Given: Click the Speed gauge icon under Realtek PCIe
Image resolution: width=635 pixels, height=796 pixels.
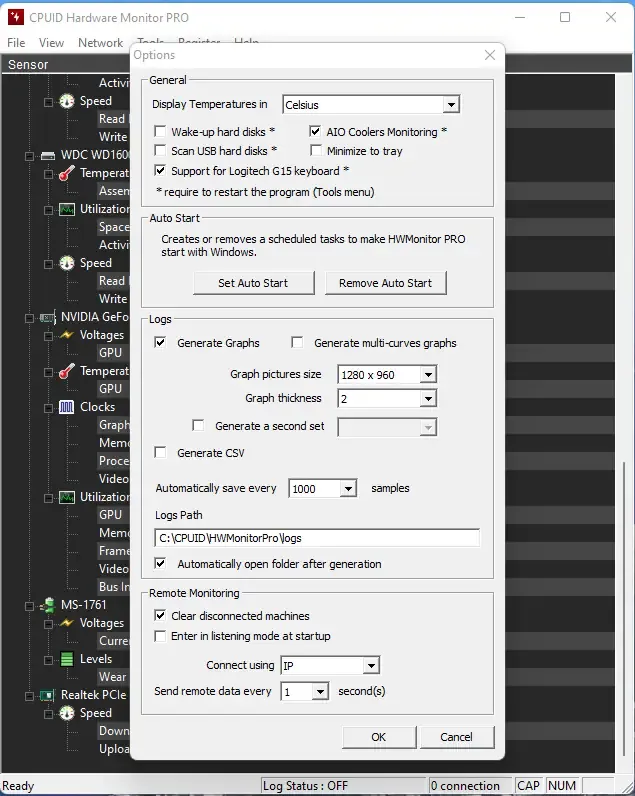Looking at the screenshot, I should point(66,713).
